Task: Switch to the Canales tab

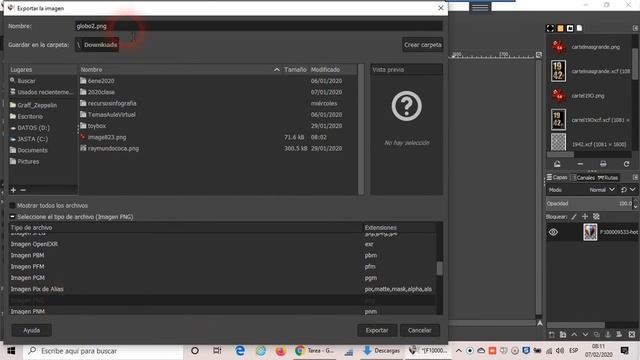Action: (x=583, y=177)
